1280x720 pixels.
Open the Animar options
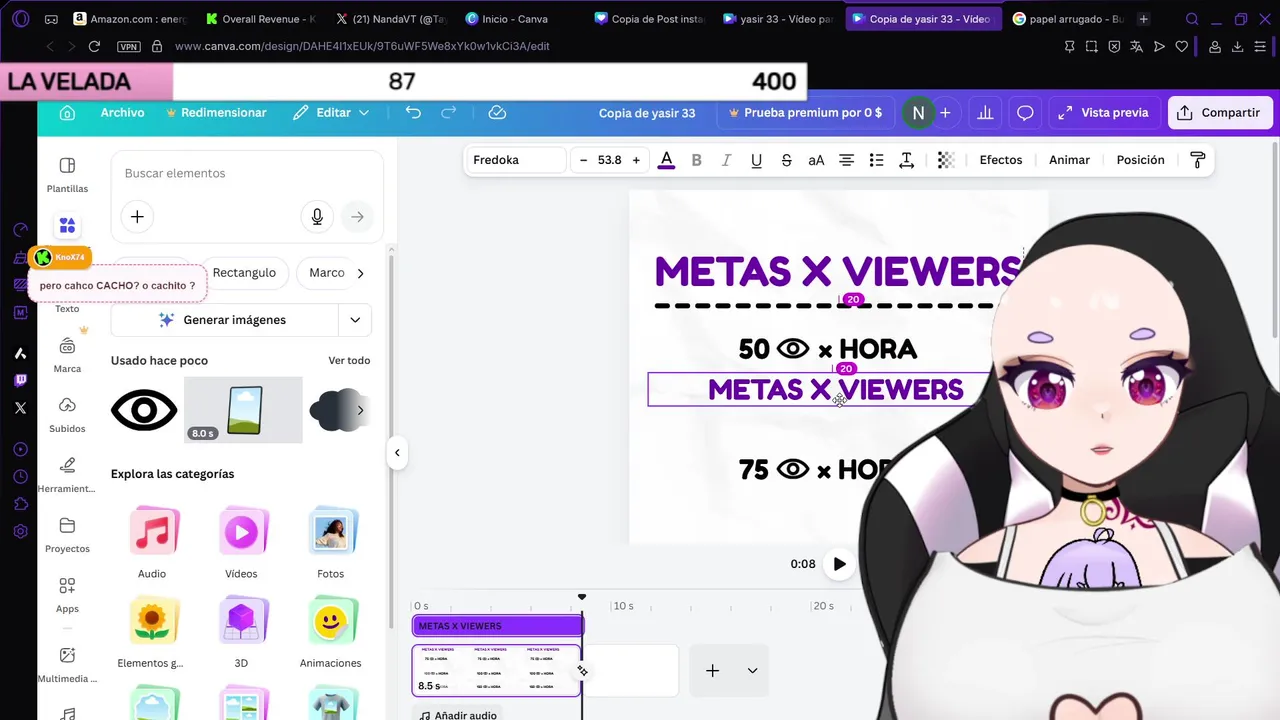tap(1069, 160)
